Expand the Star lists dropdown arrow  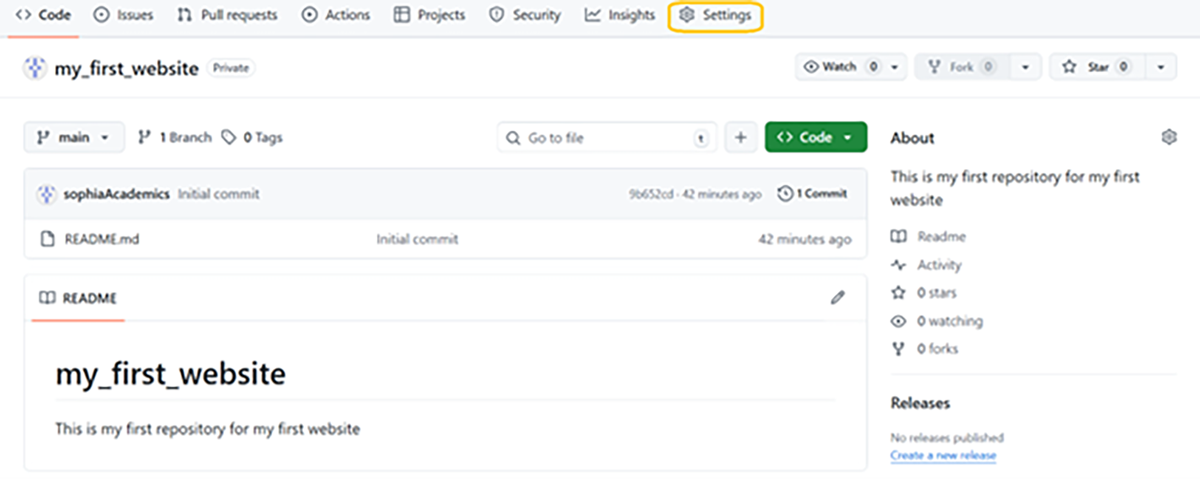pyautogui.click(x=1159, y=67)
